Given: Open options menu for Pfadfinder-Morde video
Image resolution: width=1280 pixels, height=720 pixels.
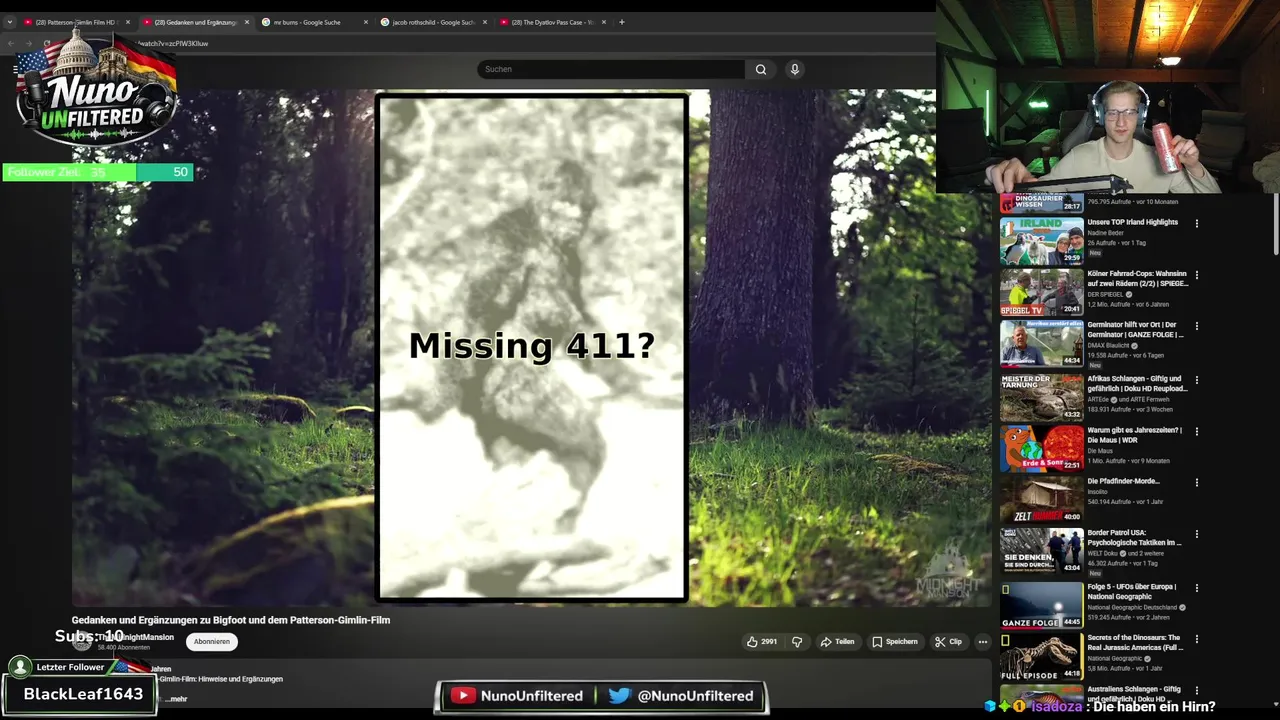Looking at the screenshot, I should (x=1196, y=482).
